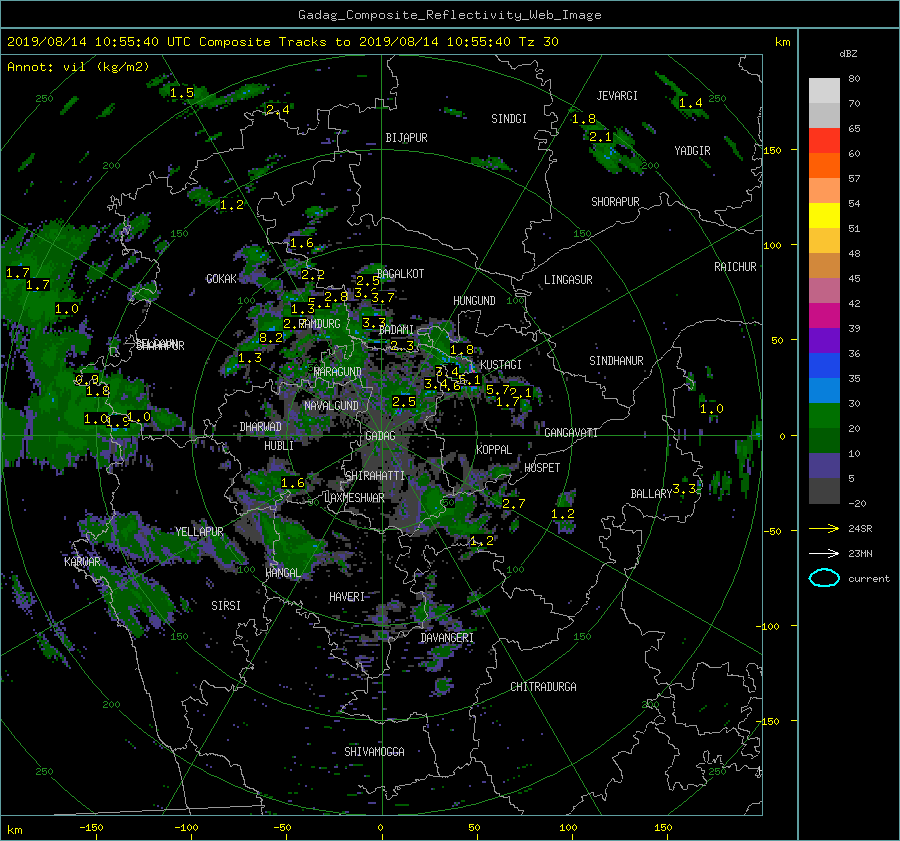900x841 pixels.
Task: Click the RAICHUR city label
Action: click(x=735, y=267)
